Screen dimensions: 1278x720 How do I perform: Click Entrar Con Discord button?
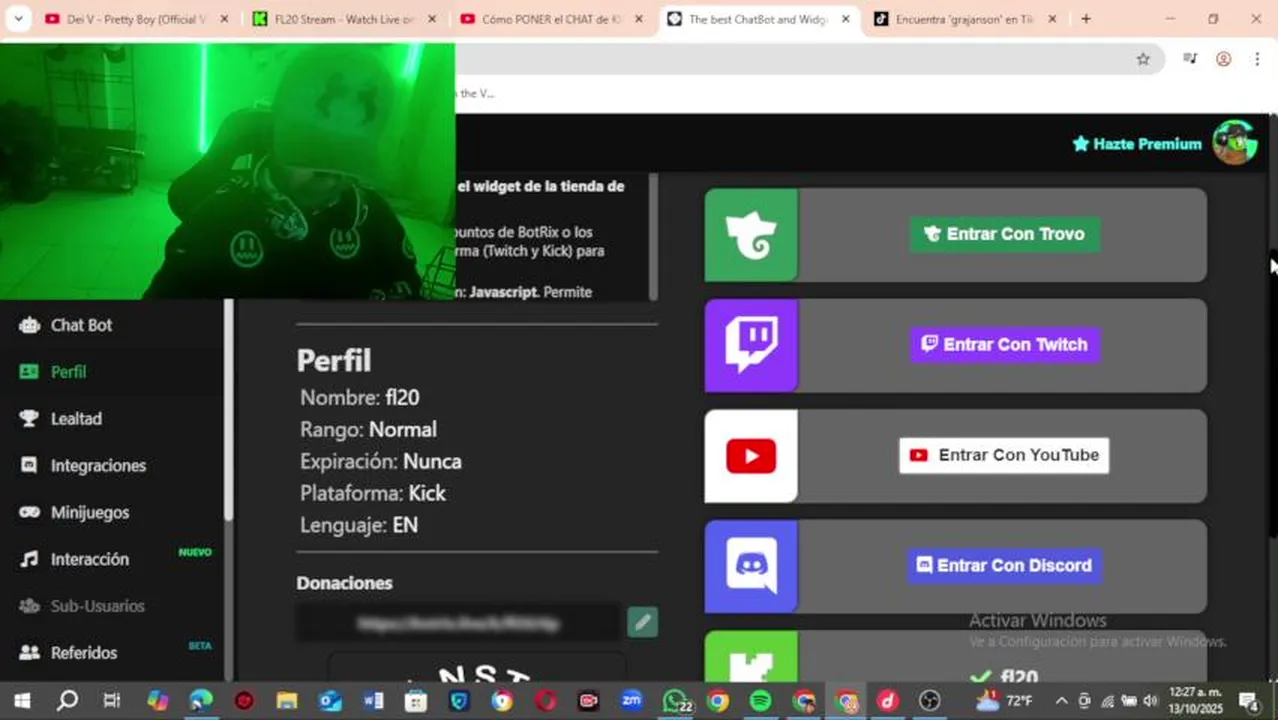click(1004, 565)
